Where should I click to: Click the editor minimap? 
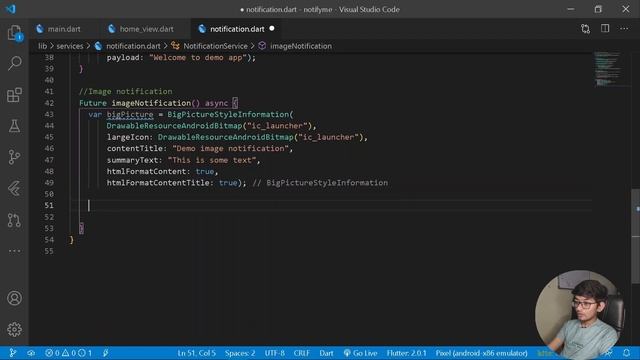[x=609, y=69]
